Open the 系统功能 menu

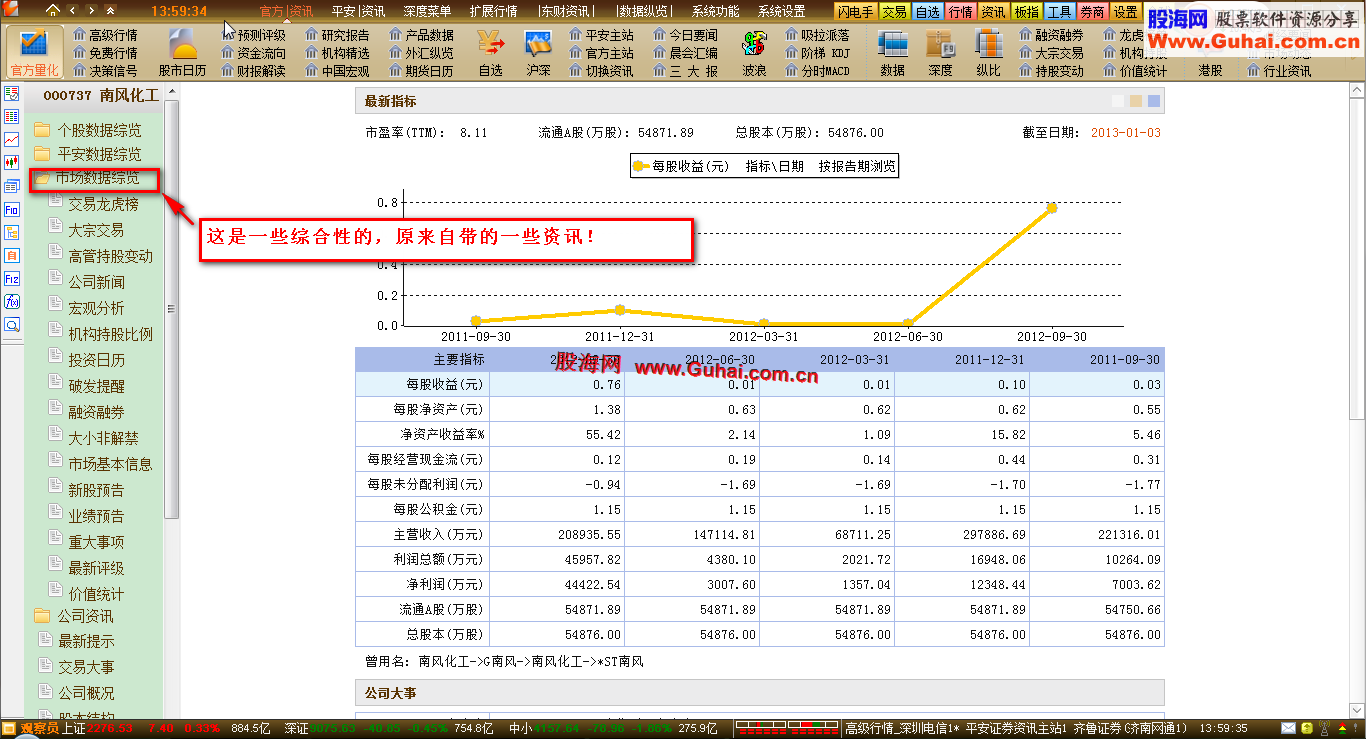click(x=716, y=12)
